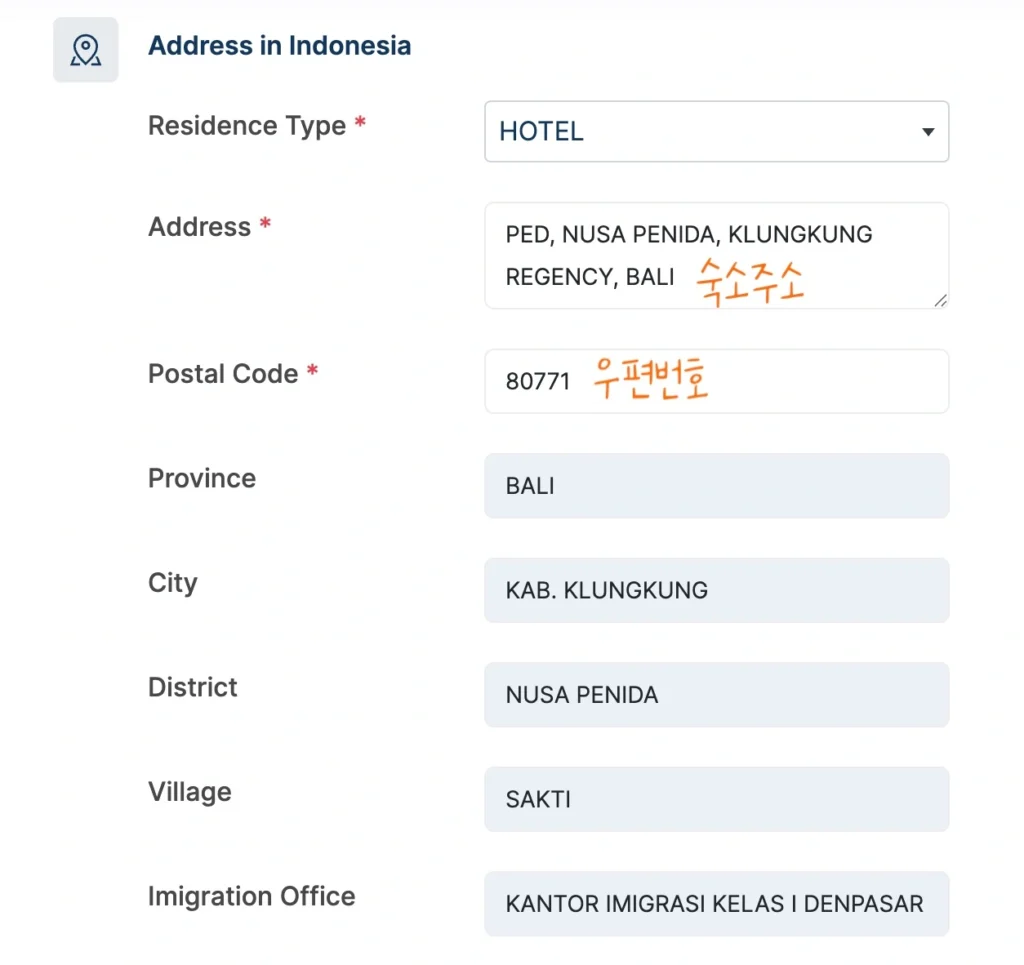Viewport: 1024px width, 965px height.
Task: Click the Village field showing SAKTI
Action: 716,799
